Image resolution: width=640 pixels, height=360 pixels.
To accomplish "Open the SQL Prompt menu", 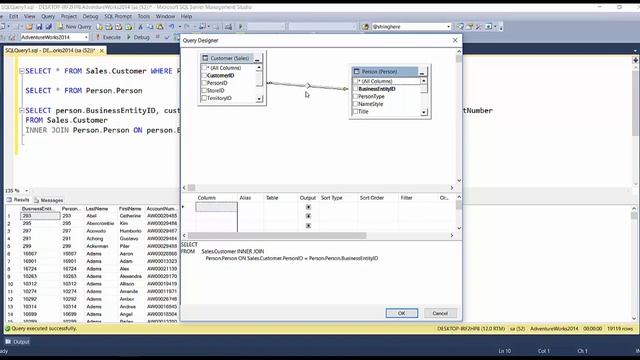I will click(118, 16).
